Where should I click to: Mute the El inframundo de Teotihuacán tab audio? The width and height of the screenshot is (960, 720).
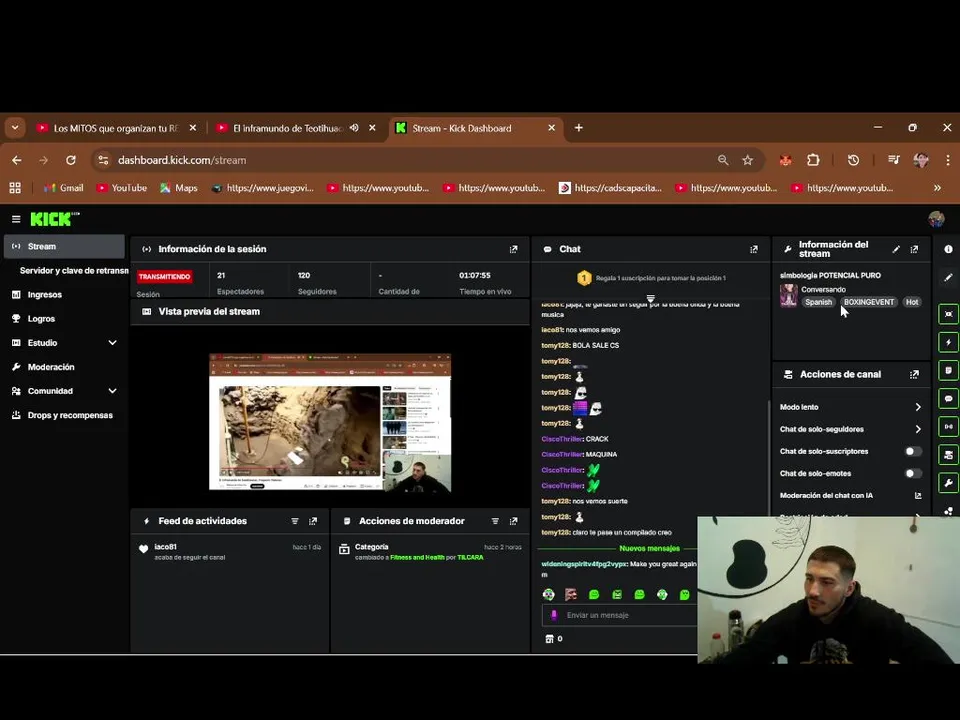pos(354,128)
